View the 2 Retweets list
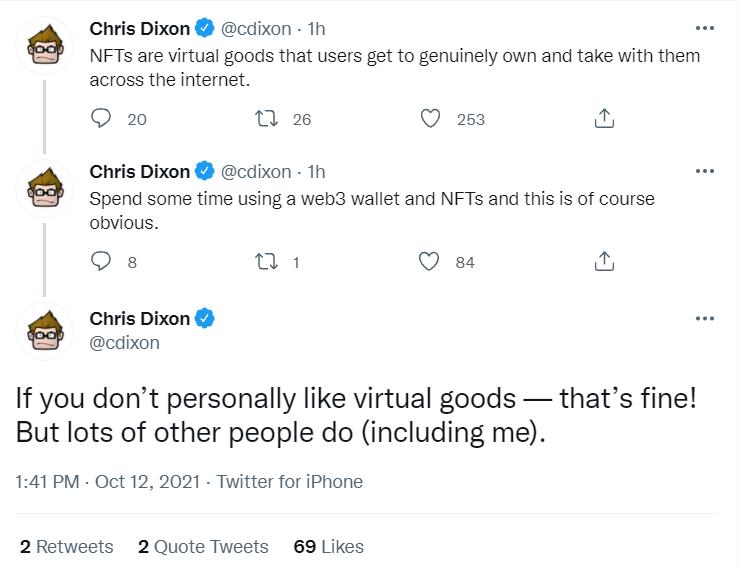The height and width of the screenshot is (569, 753). [67, 546]
